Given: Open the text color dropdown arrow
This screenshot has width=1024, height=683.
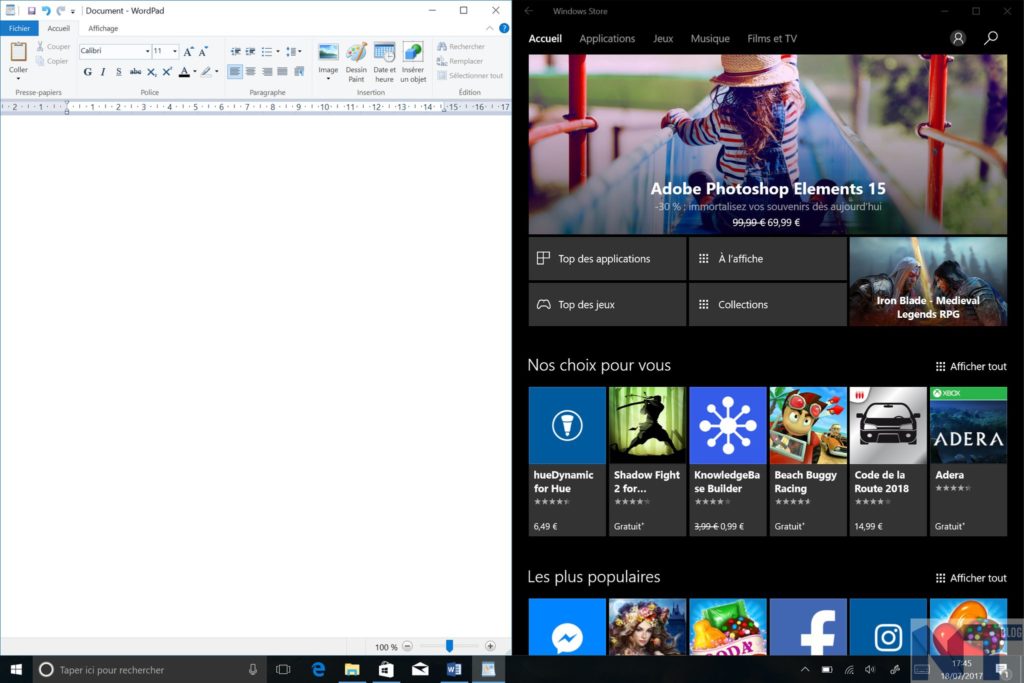Looking at the screenshot, I should [195, 72].
